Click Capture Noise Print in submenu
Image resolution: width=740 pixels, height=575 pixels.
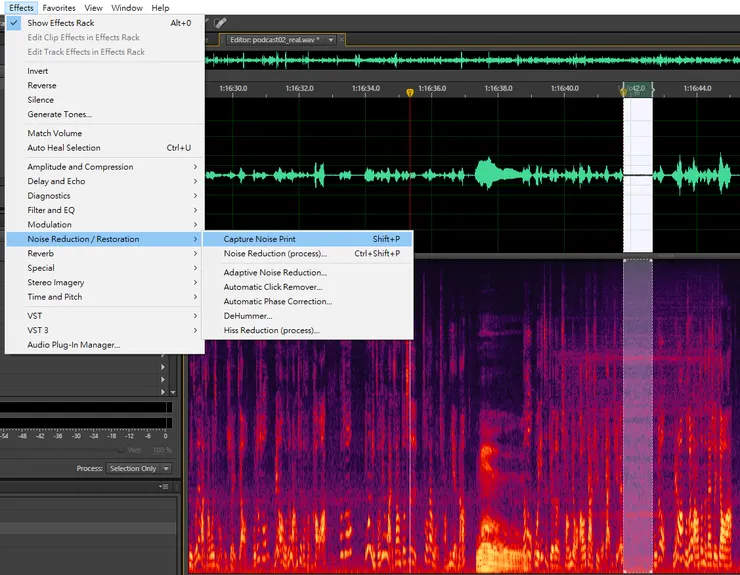(x=259, y=239)
